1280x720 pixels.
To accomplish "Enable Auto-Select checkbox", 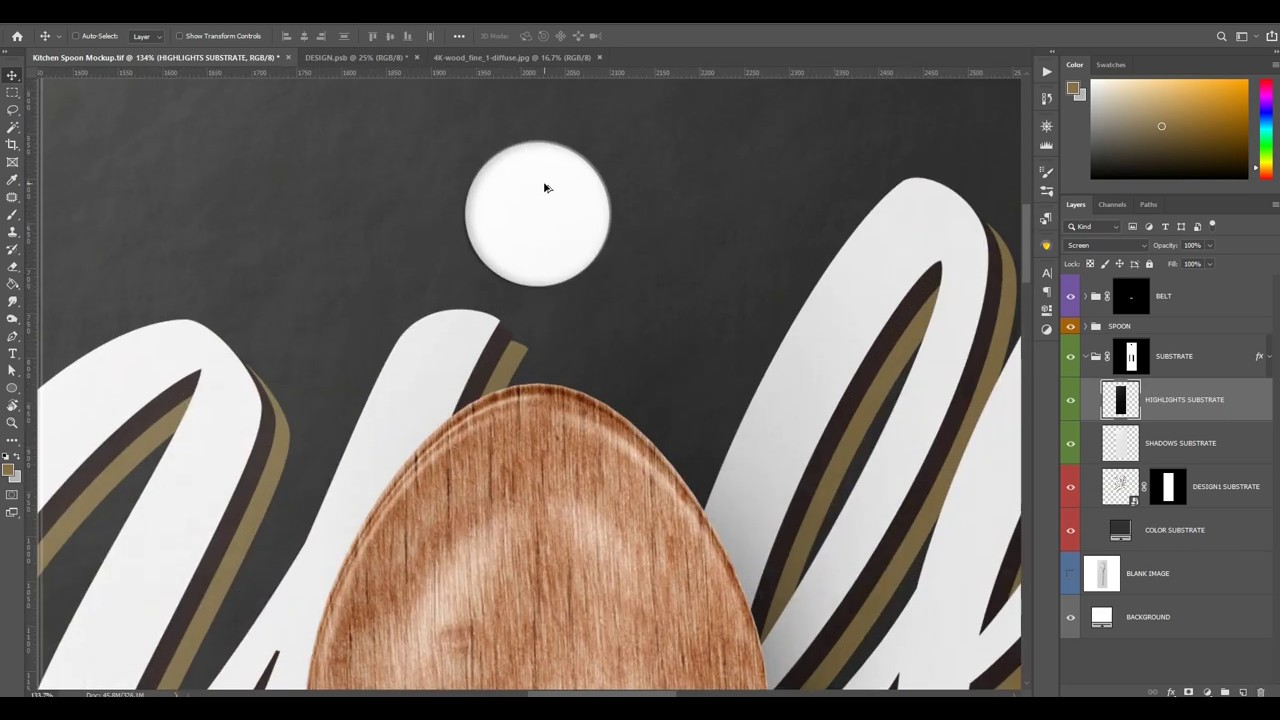I will tap(76, 36).
